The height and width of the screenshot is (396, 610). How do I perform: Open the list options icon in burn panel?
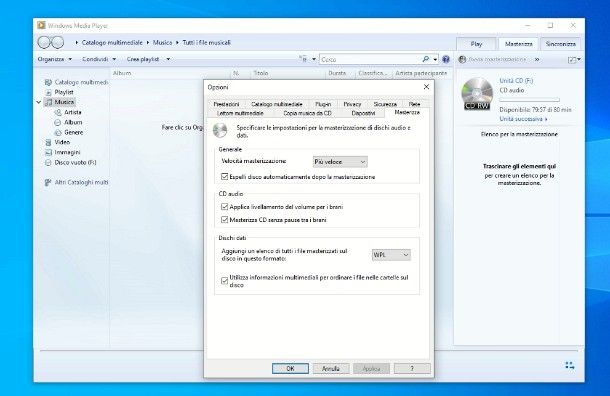click(x=572, y=60)
